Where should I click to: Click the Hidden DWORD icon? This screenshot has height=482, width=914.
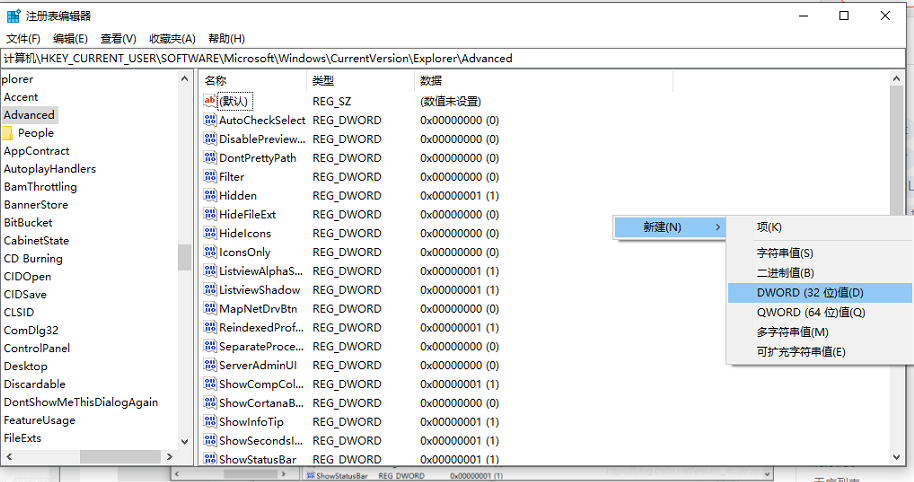(210, 195)
